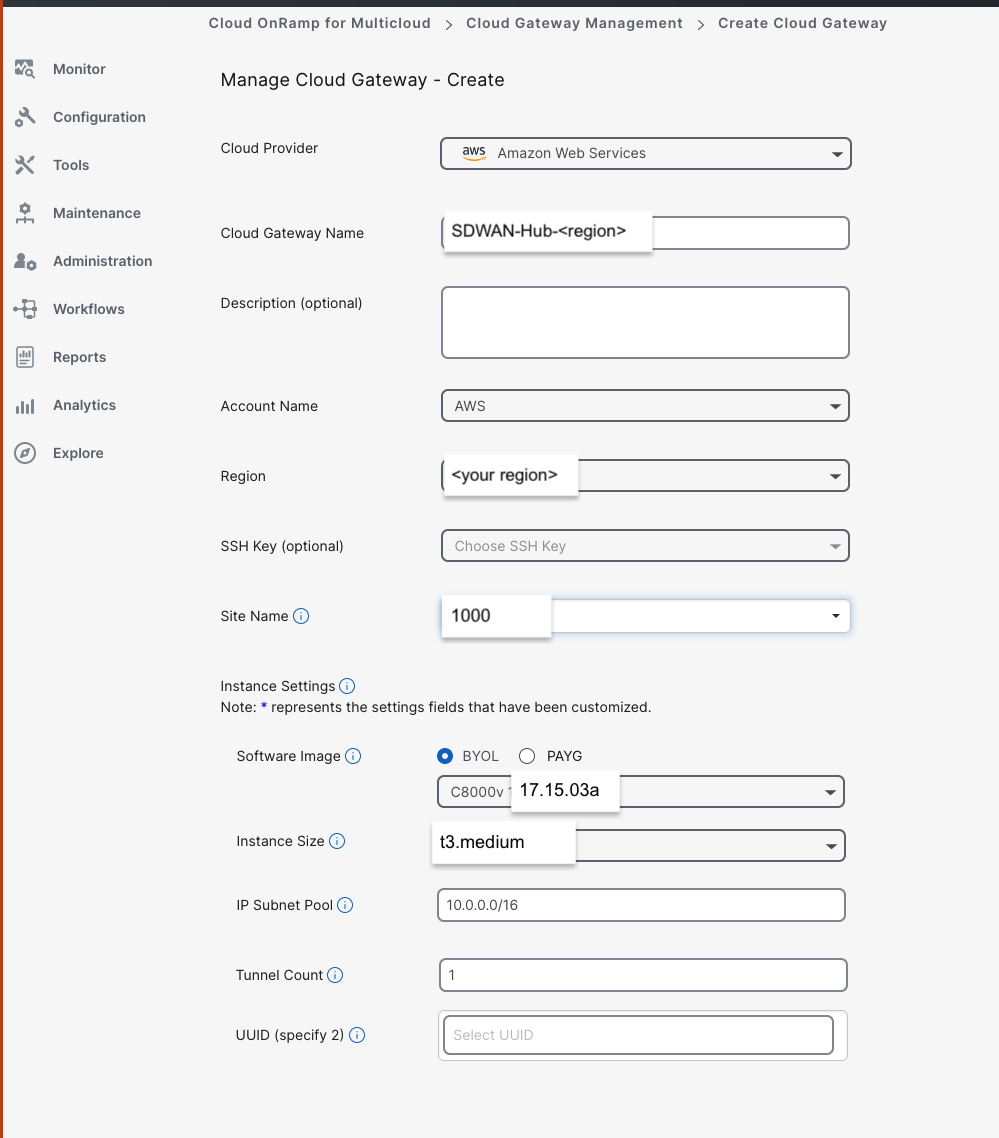The height and width of the screenshot is (1138, 999).
Task: Open the Cloud Provider dropdown
Action: click(645, 153)
